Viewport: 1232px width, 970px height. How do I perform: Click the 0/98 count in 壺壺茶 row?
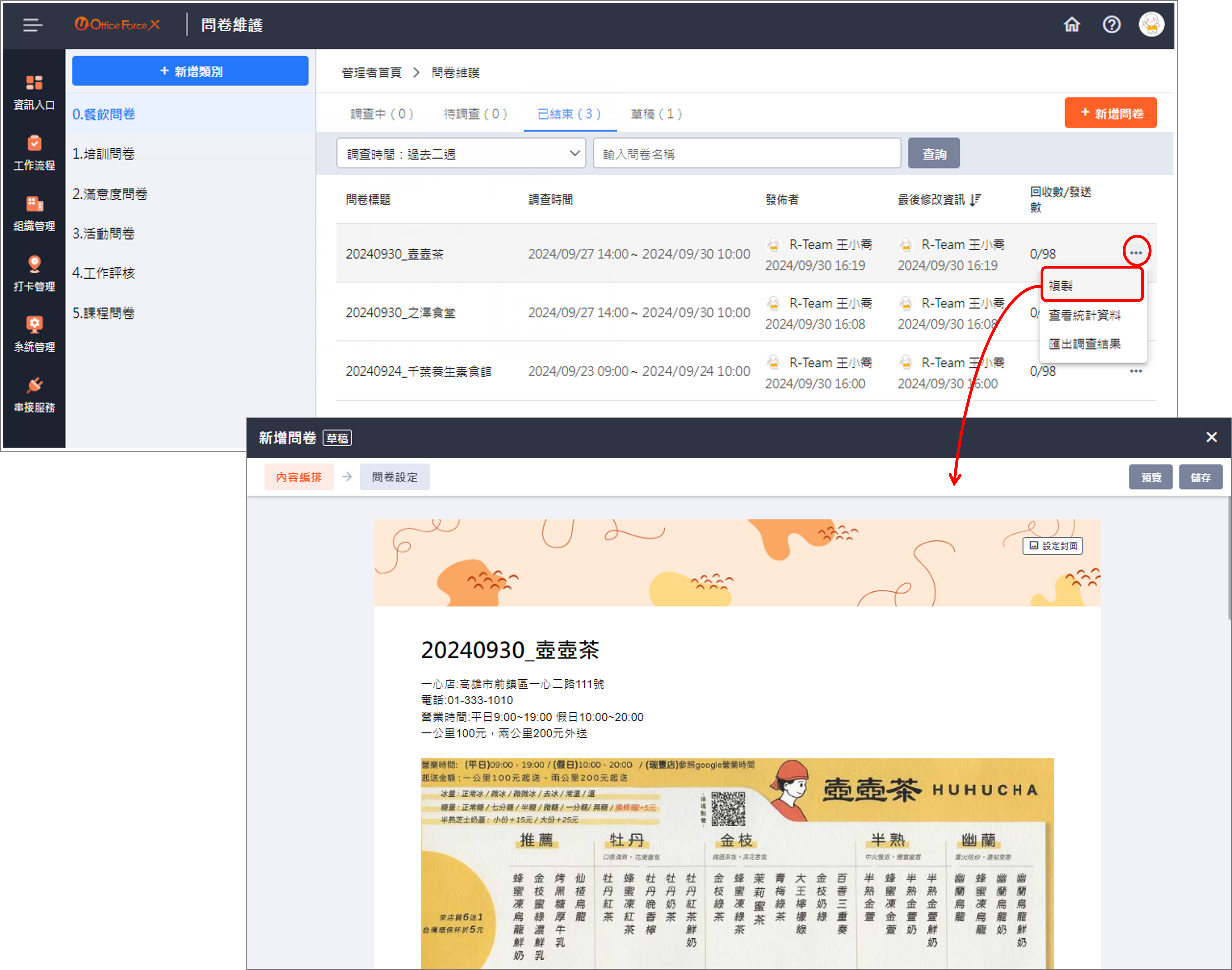tap(1043, 254)
